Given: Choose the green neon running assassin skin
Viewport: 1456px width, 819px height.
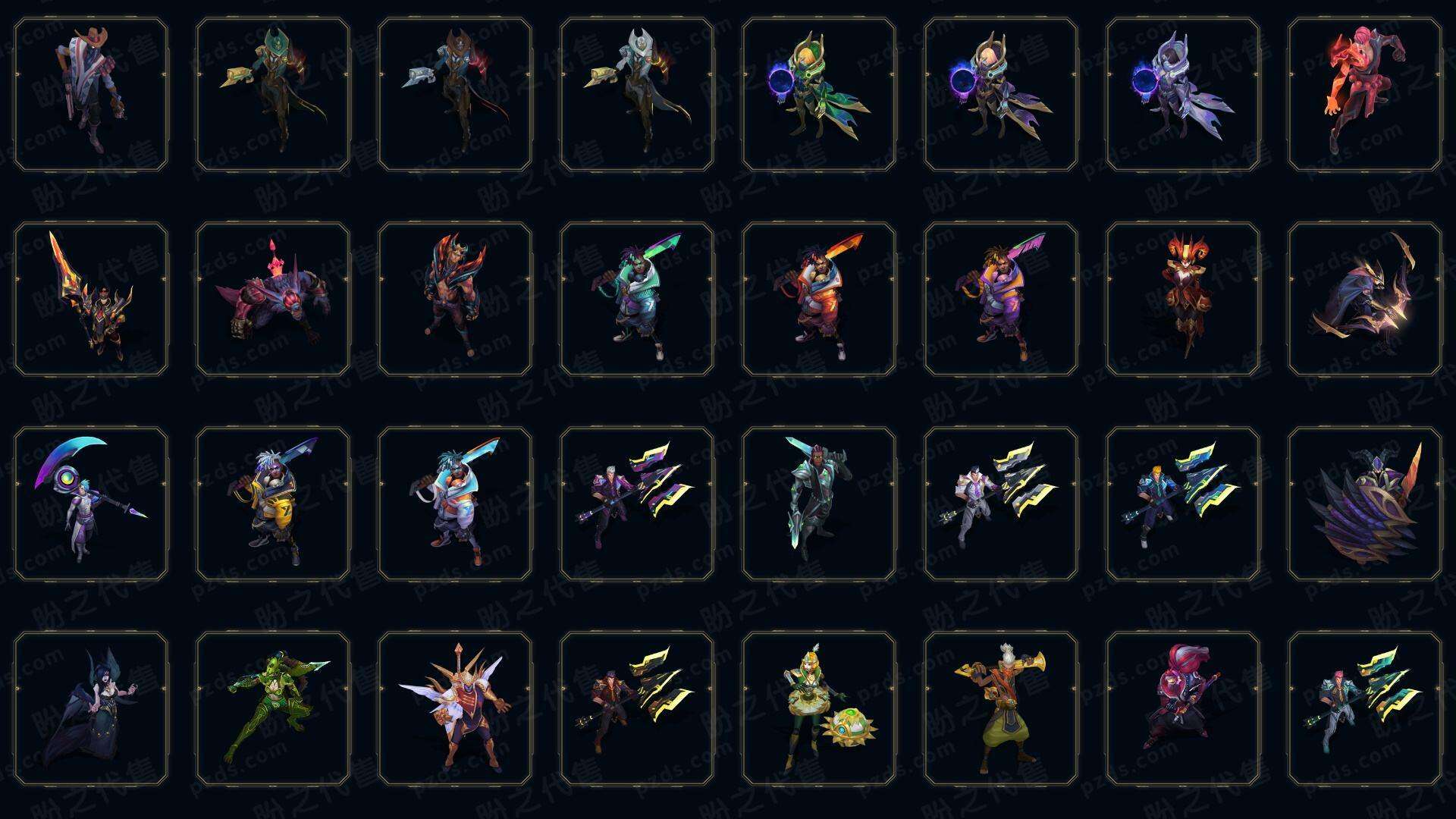Looking at the screenshot, I should coord(273,708).
